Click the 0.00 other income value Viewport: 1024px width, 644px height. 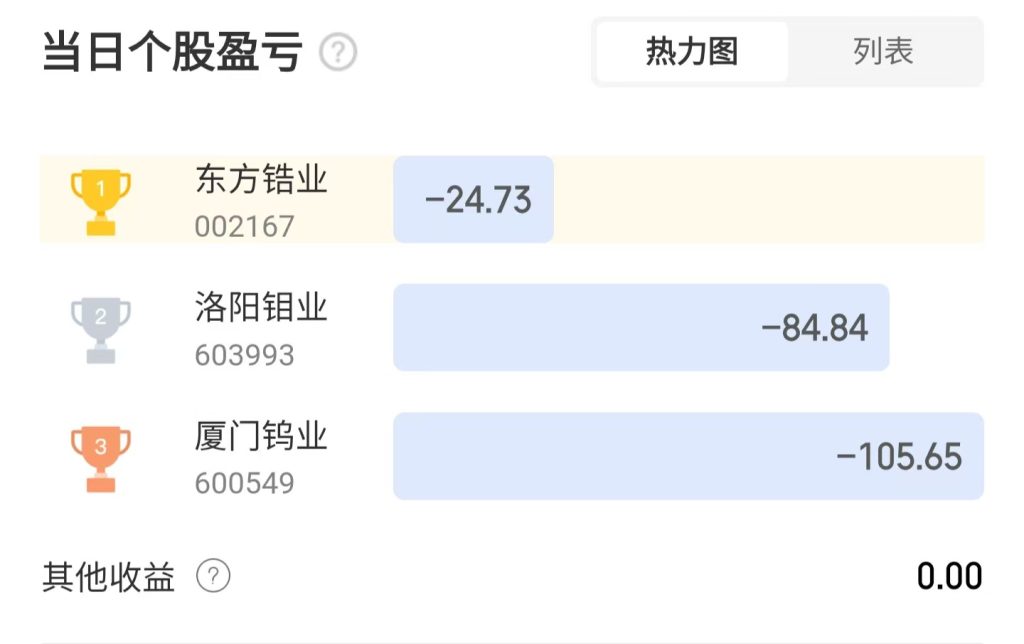949,576
